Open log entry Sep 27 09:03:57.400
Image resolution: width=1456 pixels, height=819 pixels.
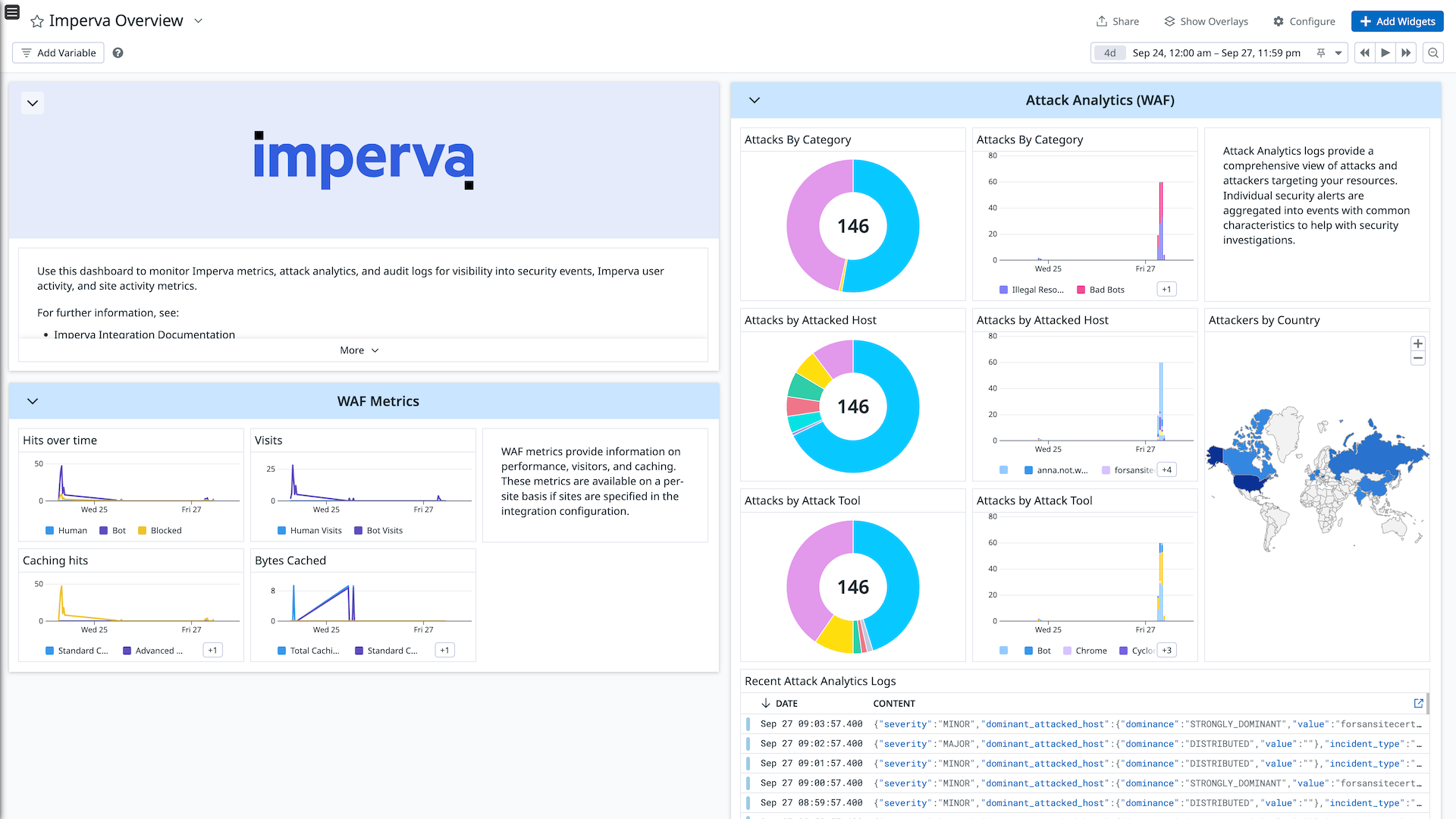coord(1084,724)
